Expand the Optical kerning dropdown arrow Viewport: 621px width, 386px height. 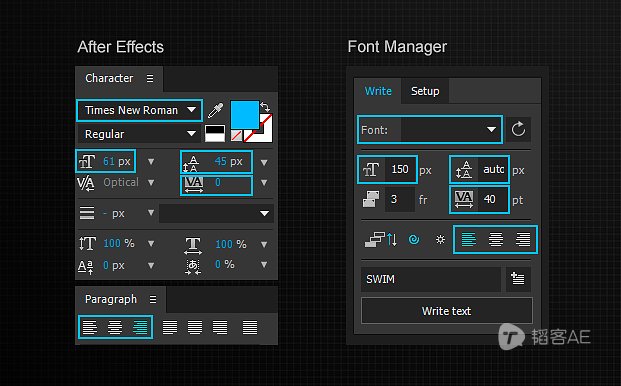(x=151, y=183)
